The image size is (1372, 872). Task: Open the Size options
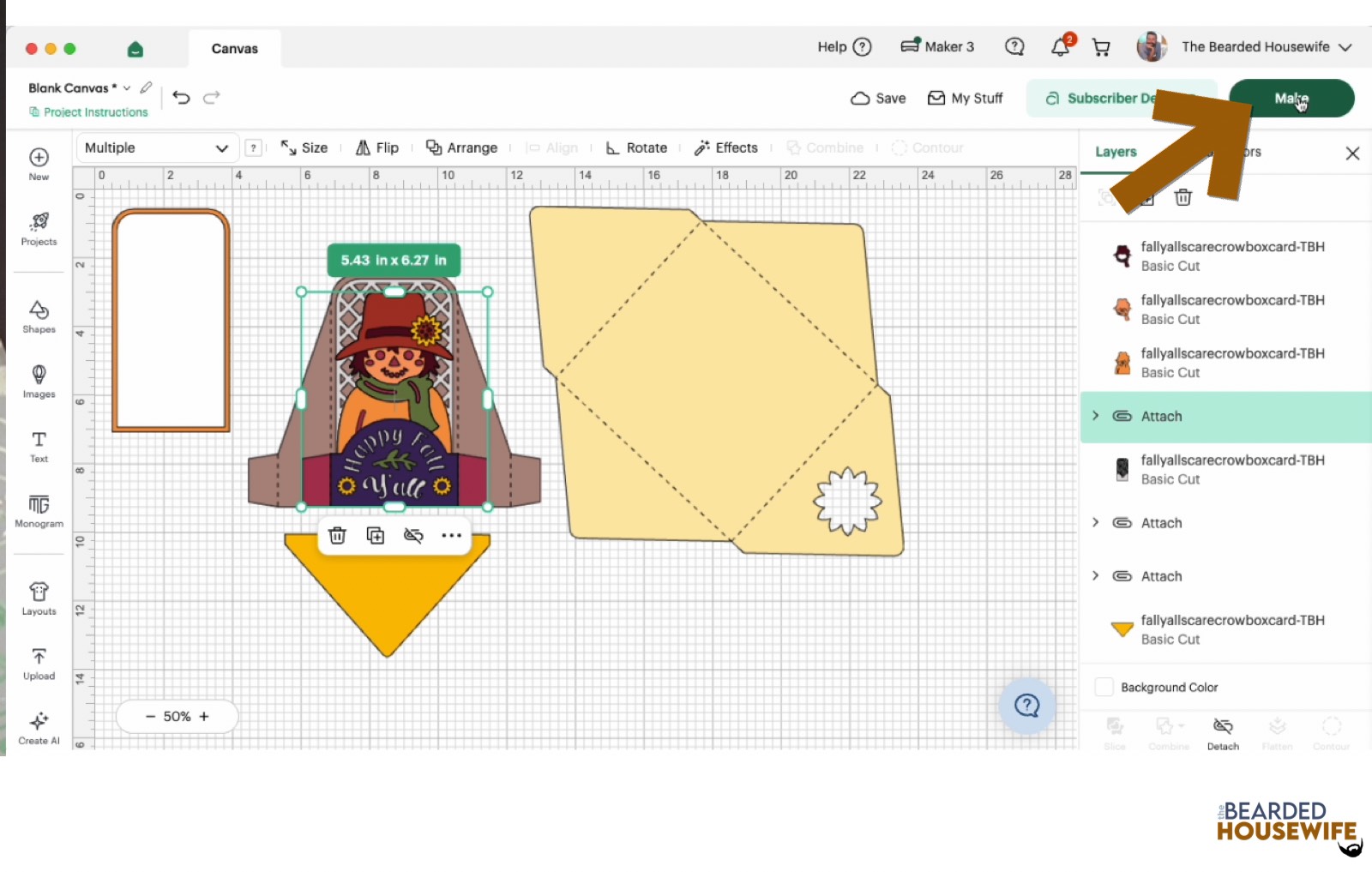tap(304, 147)
